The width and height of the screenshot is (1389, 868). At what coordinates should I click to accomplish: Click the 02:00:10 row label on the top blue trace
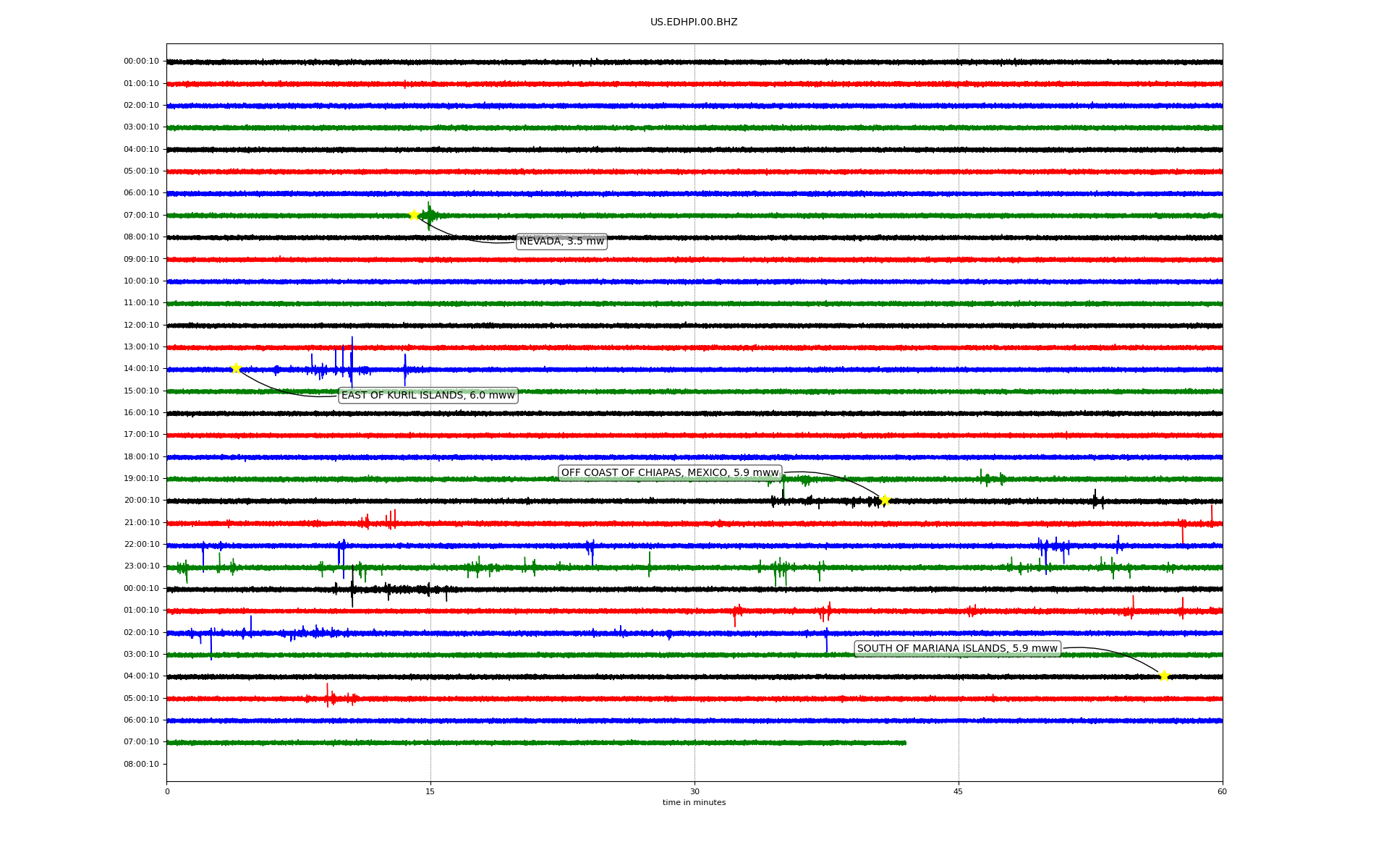pyautogui.click(x=141, y=106)
